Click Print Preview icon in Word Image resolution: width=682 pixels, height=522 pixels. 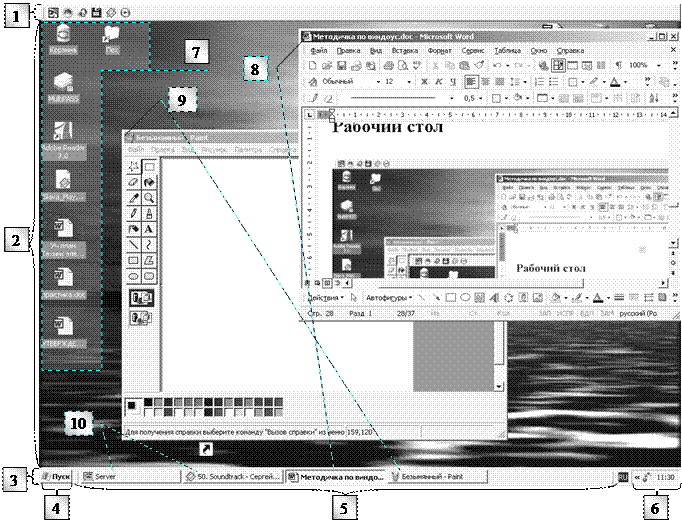(403, 65)
